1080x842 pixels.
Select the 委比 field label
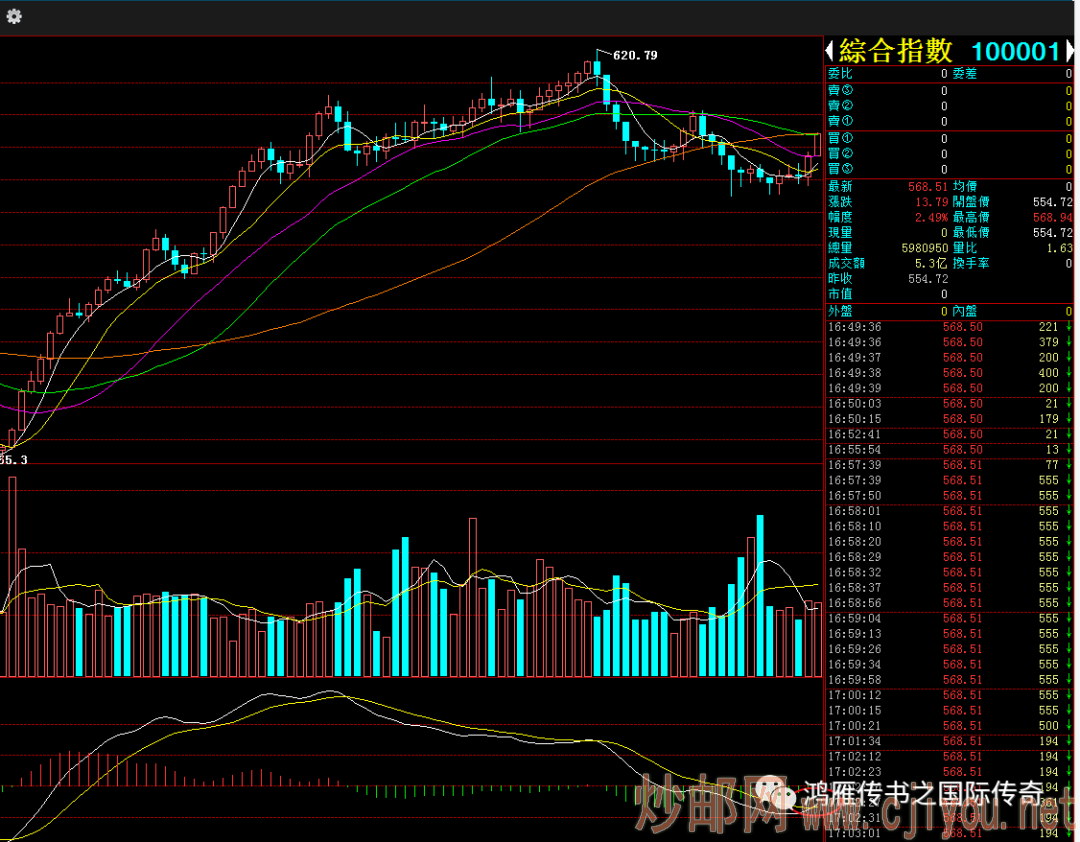coord(840,74)
